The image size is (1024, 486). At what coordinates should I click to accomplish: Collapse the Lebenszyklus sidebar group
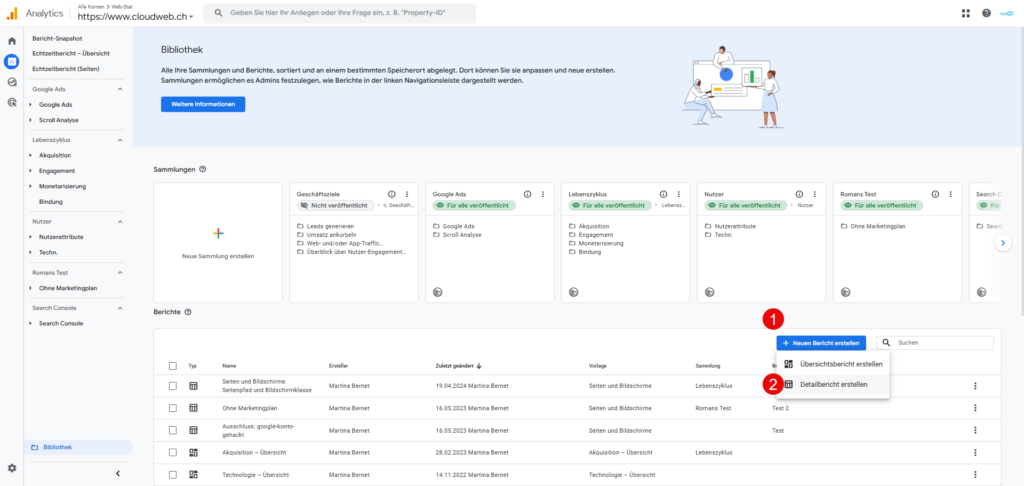(x=121, y=140)
